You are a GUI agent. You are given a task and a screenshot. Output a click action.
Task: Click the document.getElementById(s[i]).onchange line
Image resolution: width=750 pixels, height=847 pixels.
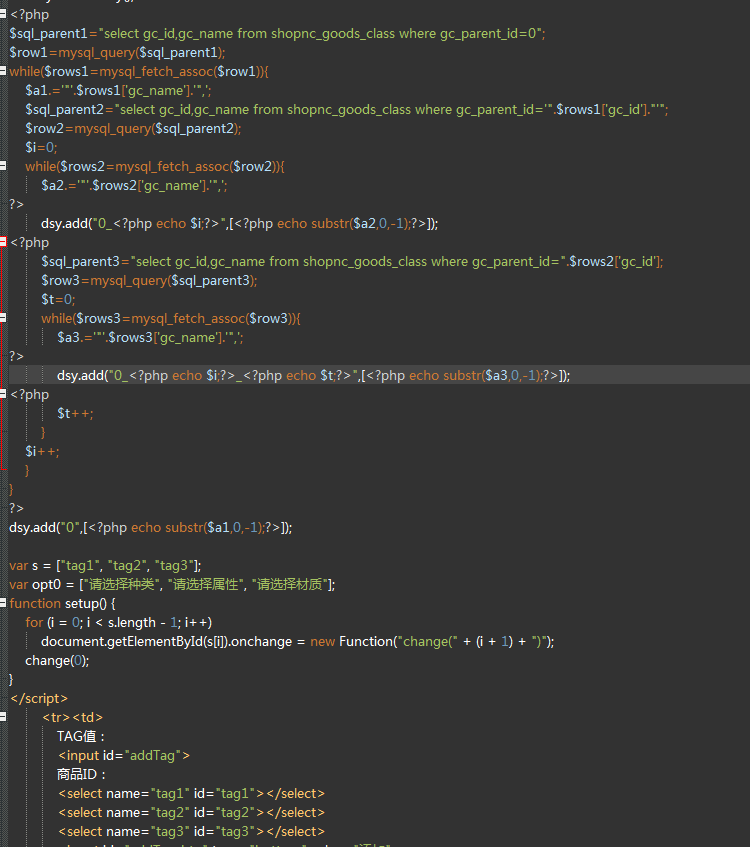[x=298, y=642]
